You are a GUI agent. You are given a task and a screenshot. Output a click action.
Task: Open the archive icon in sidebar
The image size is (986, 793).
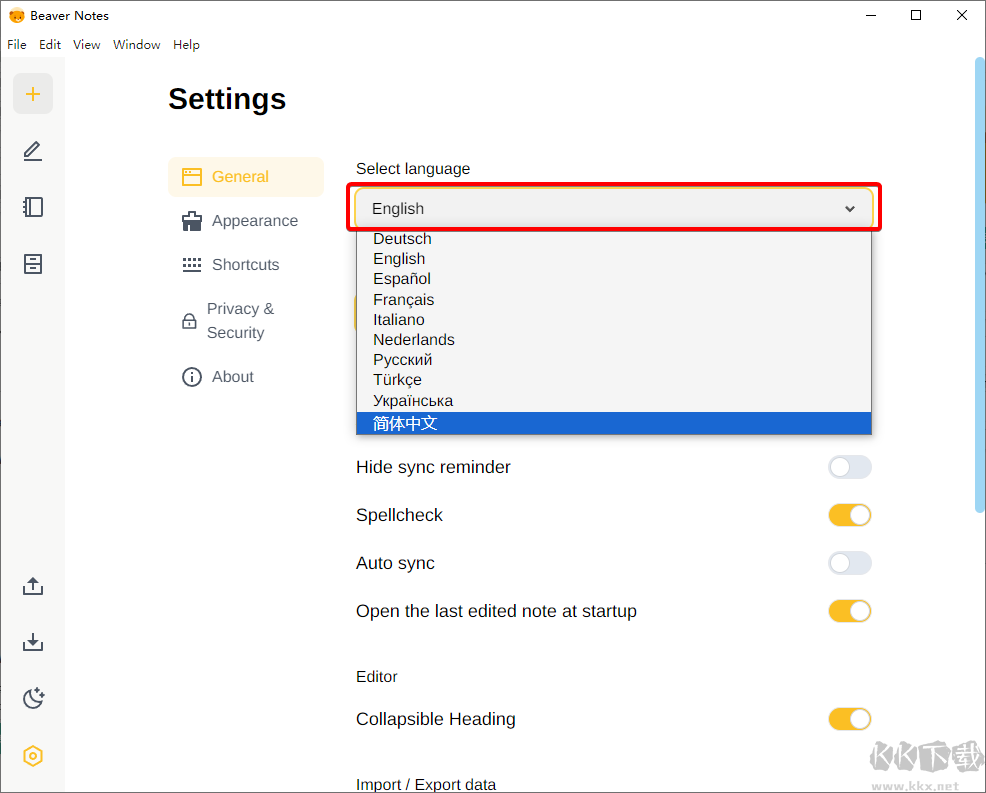[33, 264]
